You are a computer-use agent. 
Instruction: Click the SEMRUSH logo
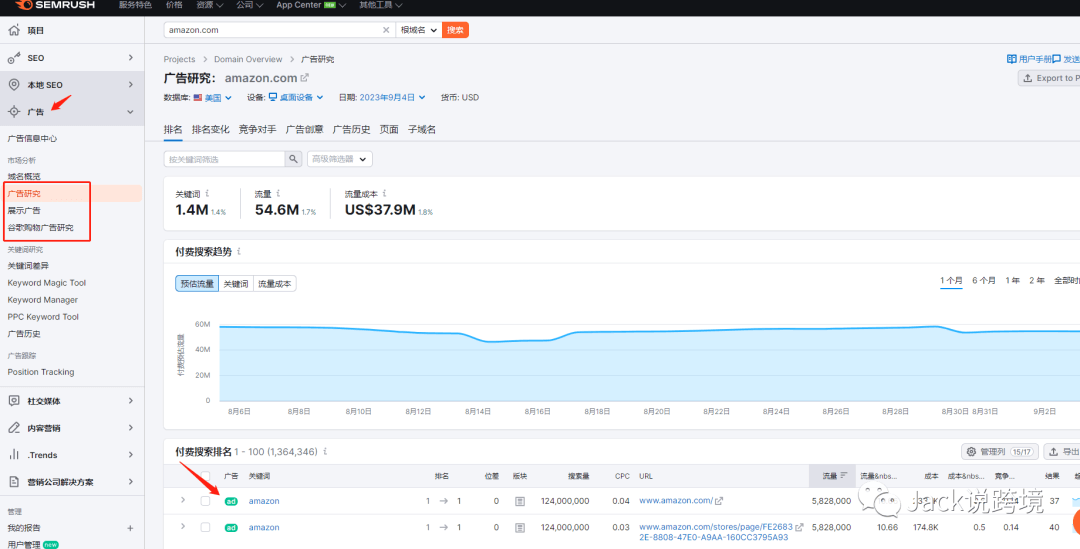[55, 6]
